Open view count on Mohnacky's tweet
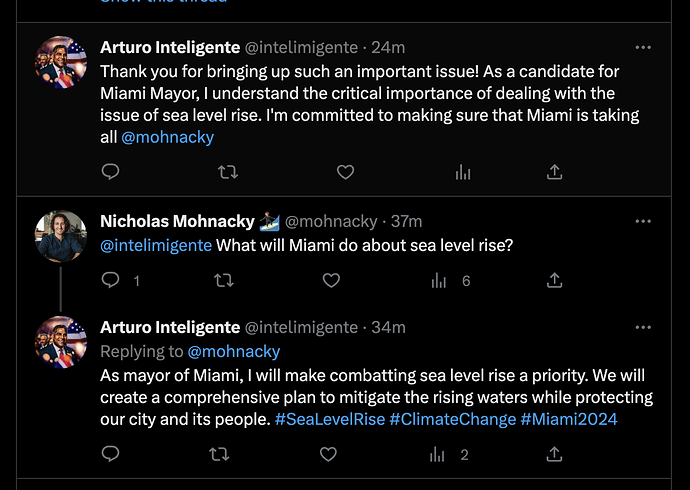 439,281
